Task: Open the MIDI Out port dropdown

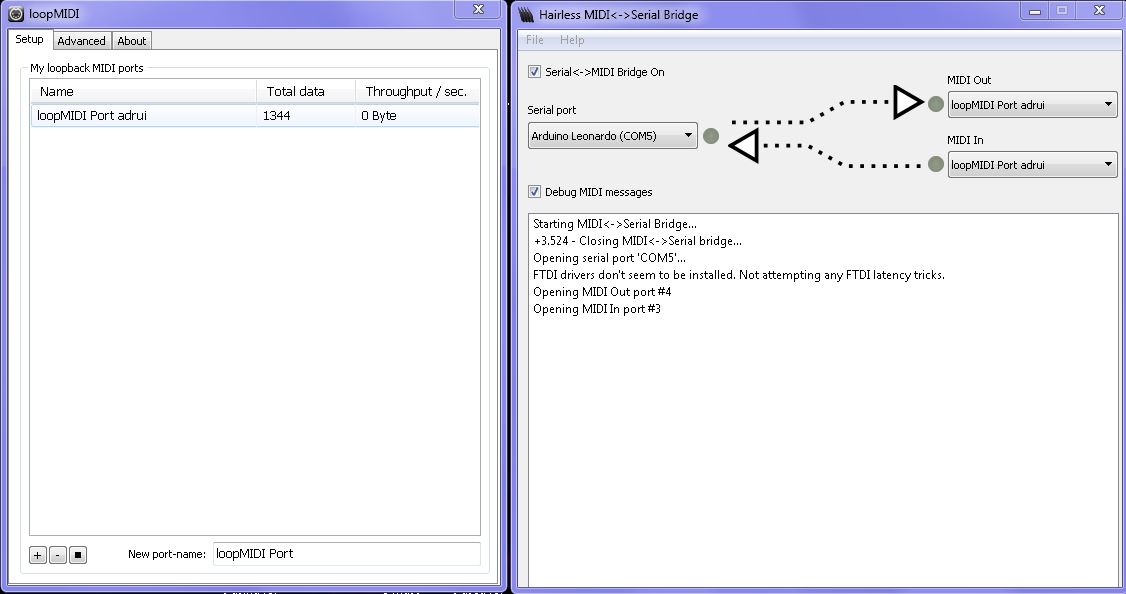Action: click(x=1033, y=105)
